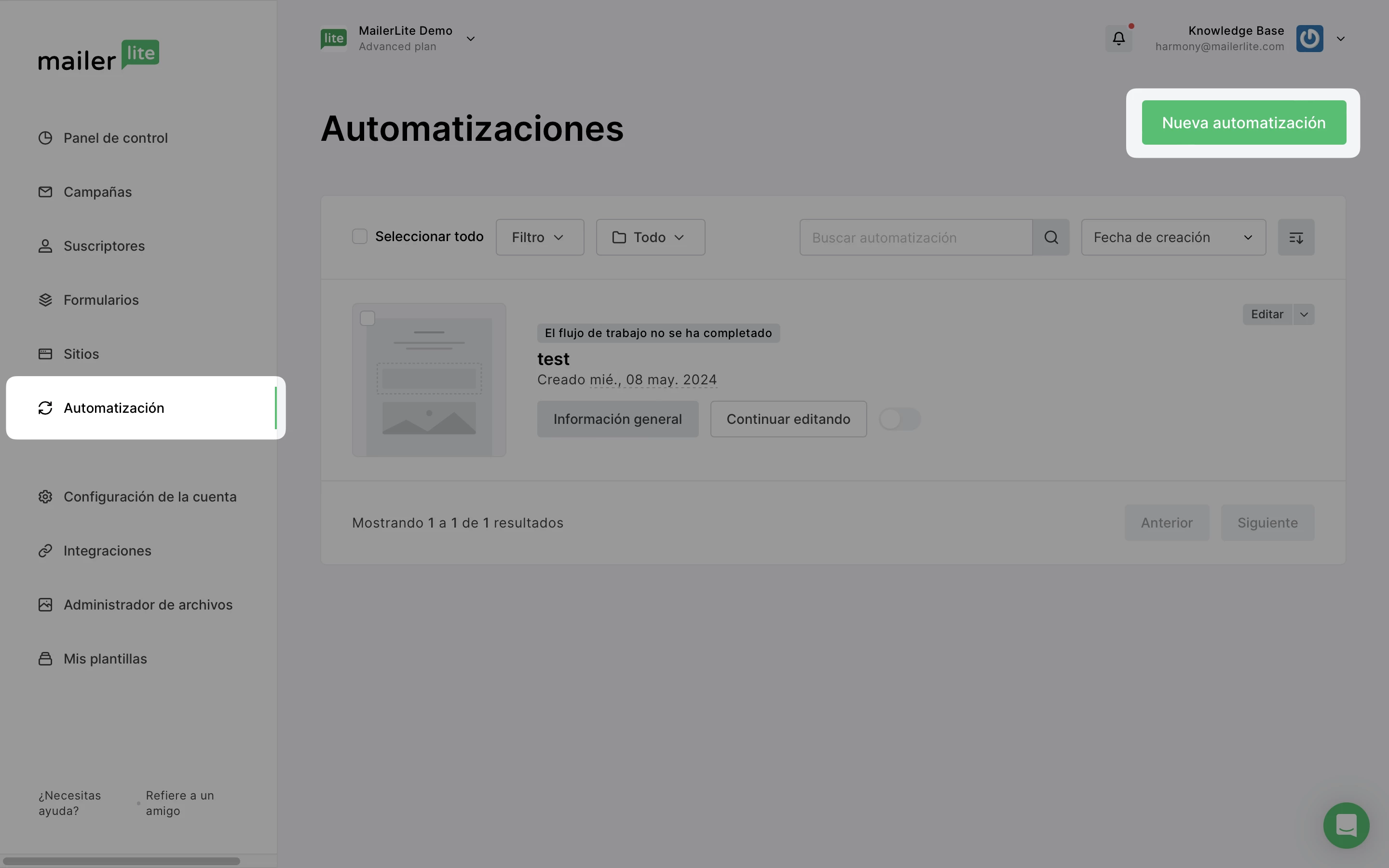1389x868 pixels.
Task: Tick the test automation thumbnail checkbox
Action: coord(368,318)
